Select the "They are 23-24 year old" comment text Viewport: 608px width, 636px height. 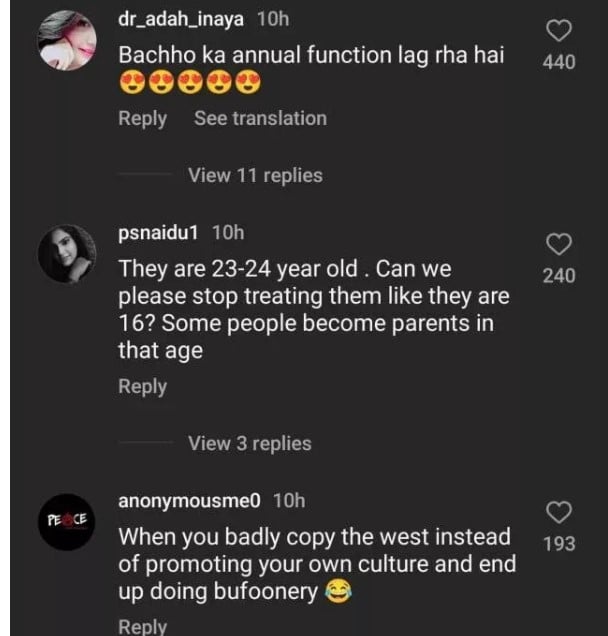click(314, 311)
